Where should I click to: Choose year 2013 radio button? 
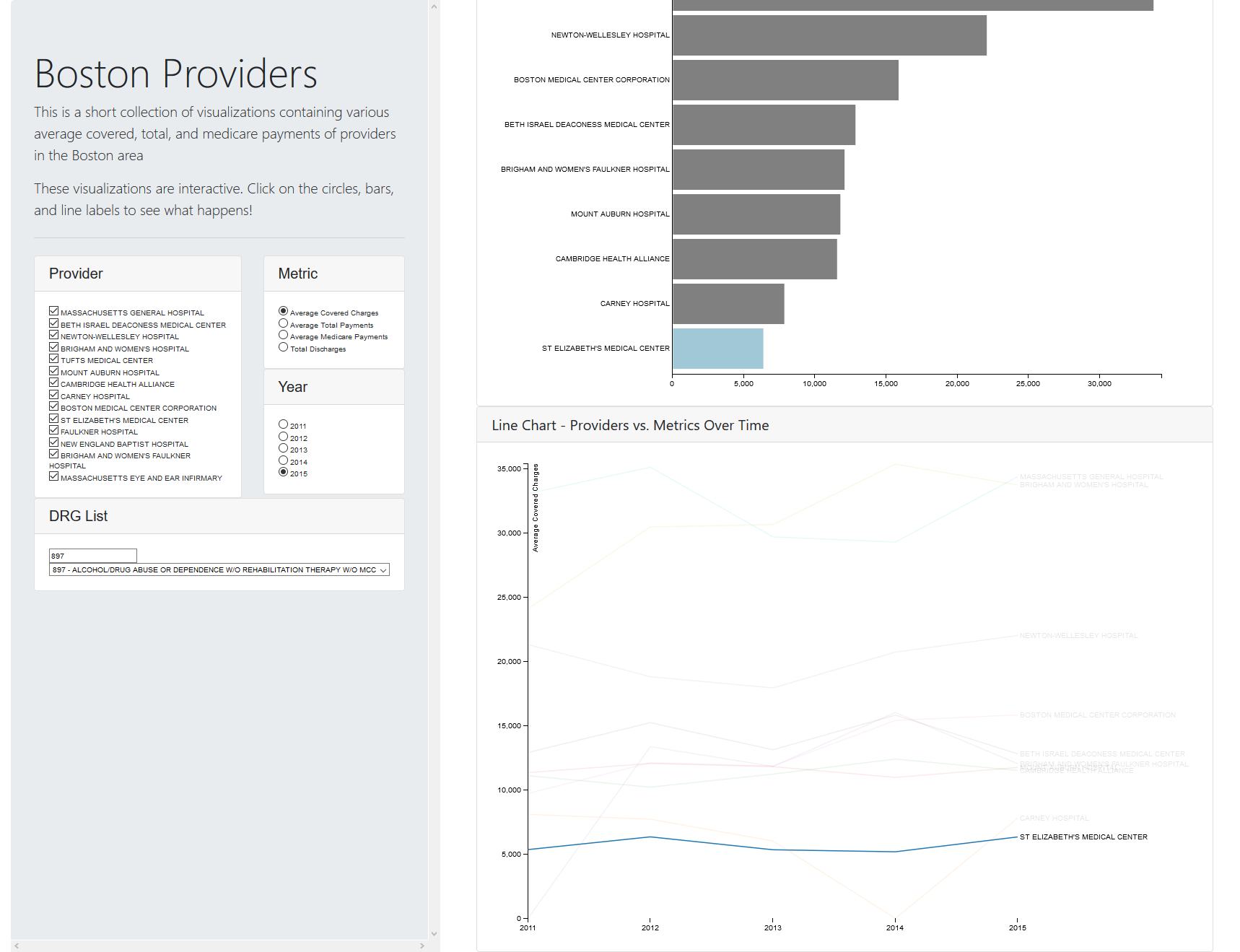(283, 448)
